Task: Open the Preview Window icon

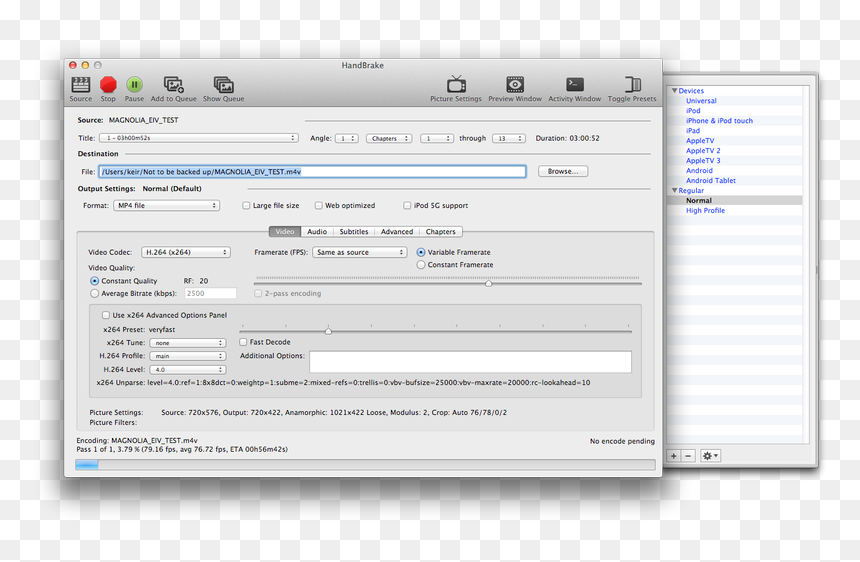Action: pyautogui.click(x=514, y=84)
